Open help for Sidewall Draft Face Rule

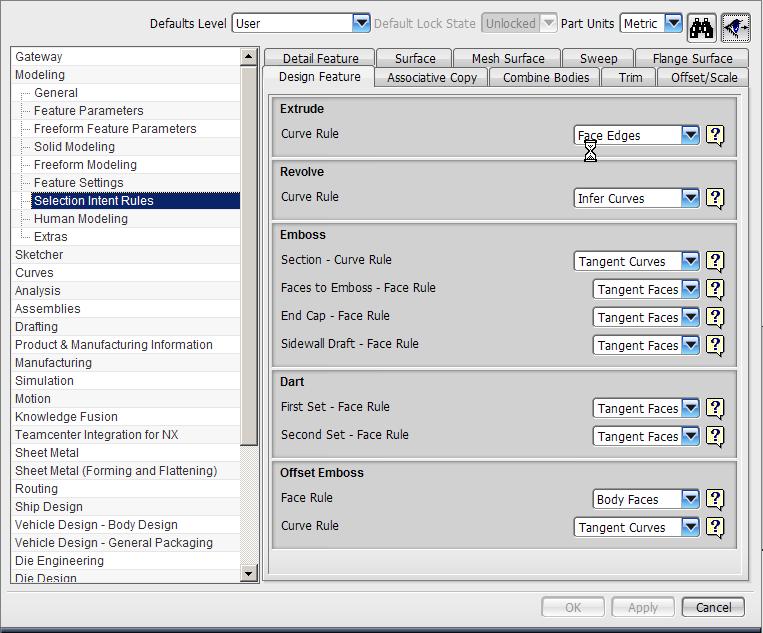[x=715, y=345]
